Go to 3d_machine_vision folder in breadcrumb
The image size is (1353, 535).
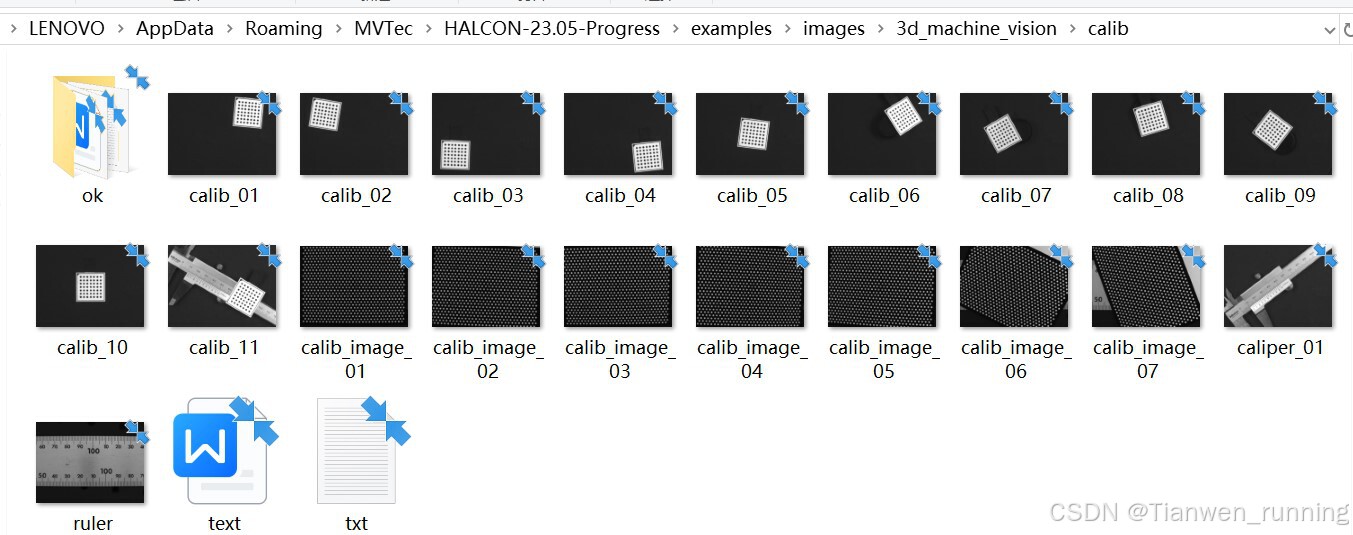(x=976, y=29)
